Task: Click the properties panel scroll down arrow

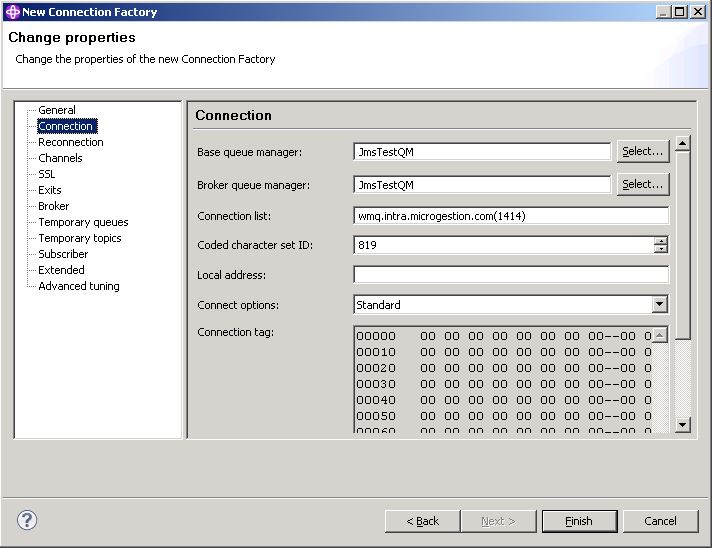Action: (682, 425)
